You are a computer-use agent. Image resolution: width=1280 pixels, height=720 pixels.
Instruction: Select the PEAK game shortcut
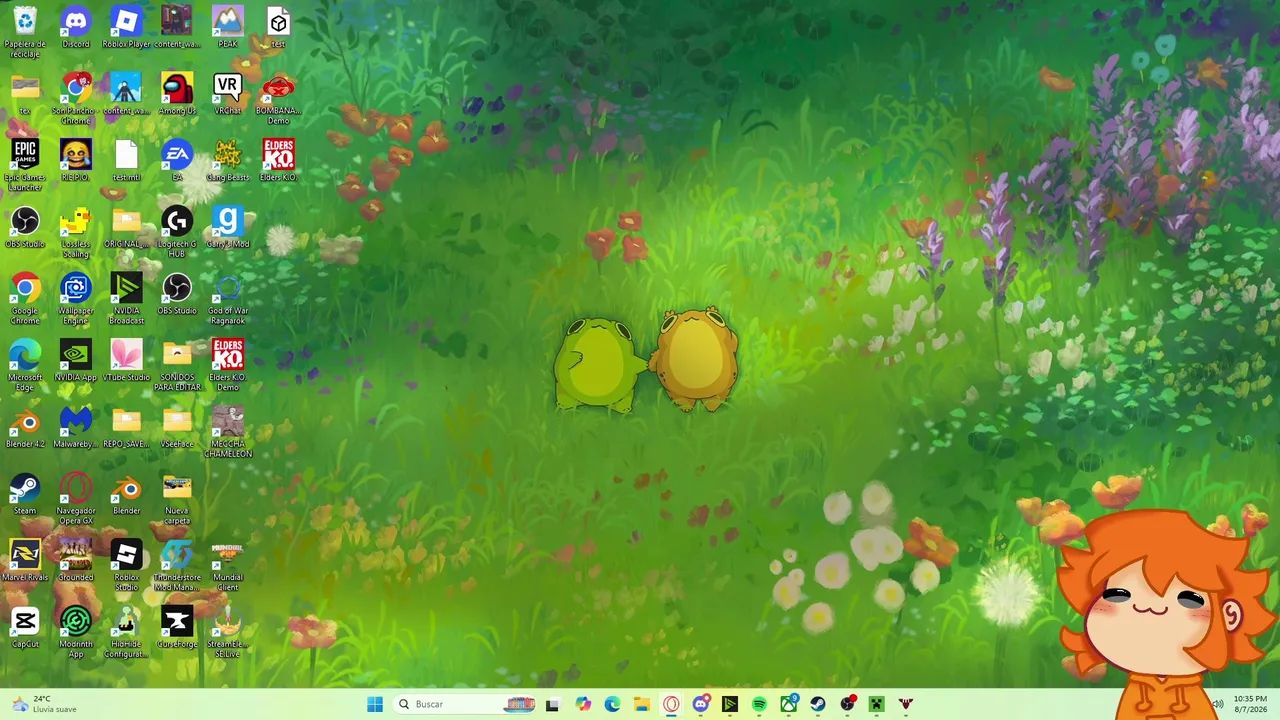coord(228,28)
